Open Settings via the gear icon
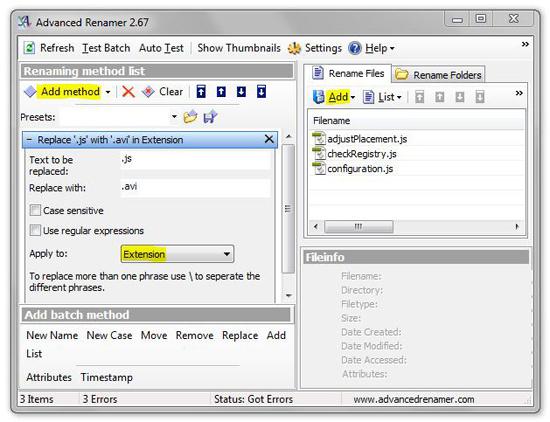The image size is (550, 422). pyautogui.click(x=294, y=48)
